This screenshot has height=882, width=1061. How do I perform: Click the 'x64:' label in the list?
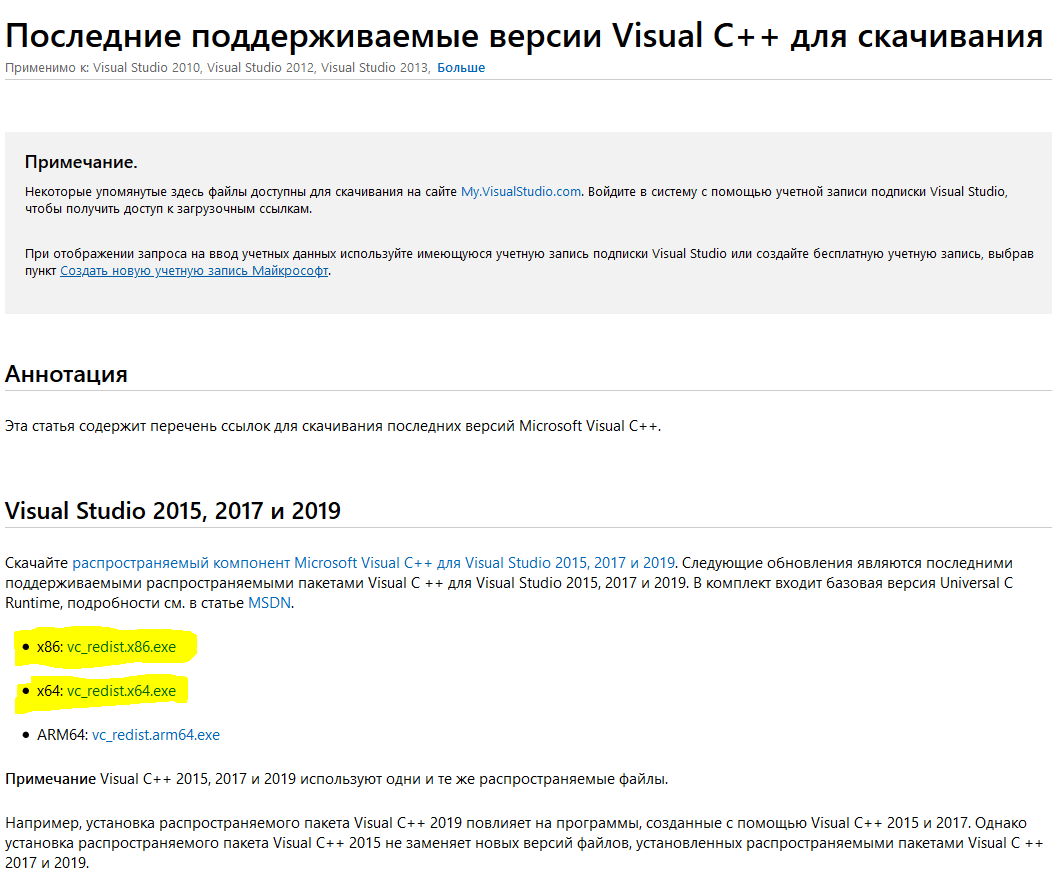[x=50, y=691]
